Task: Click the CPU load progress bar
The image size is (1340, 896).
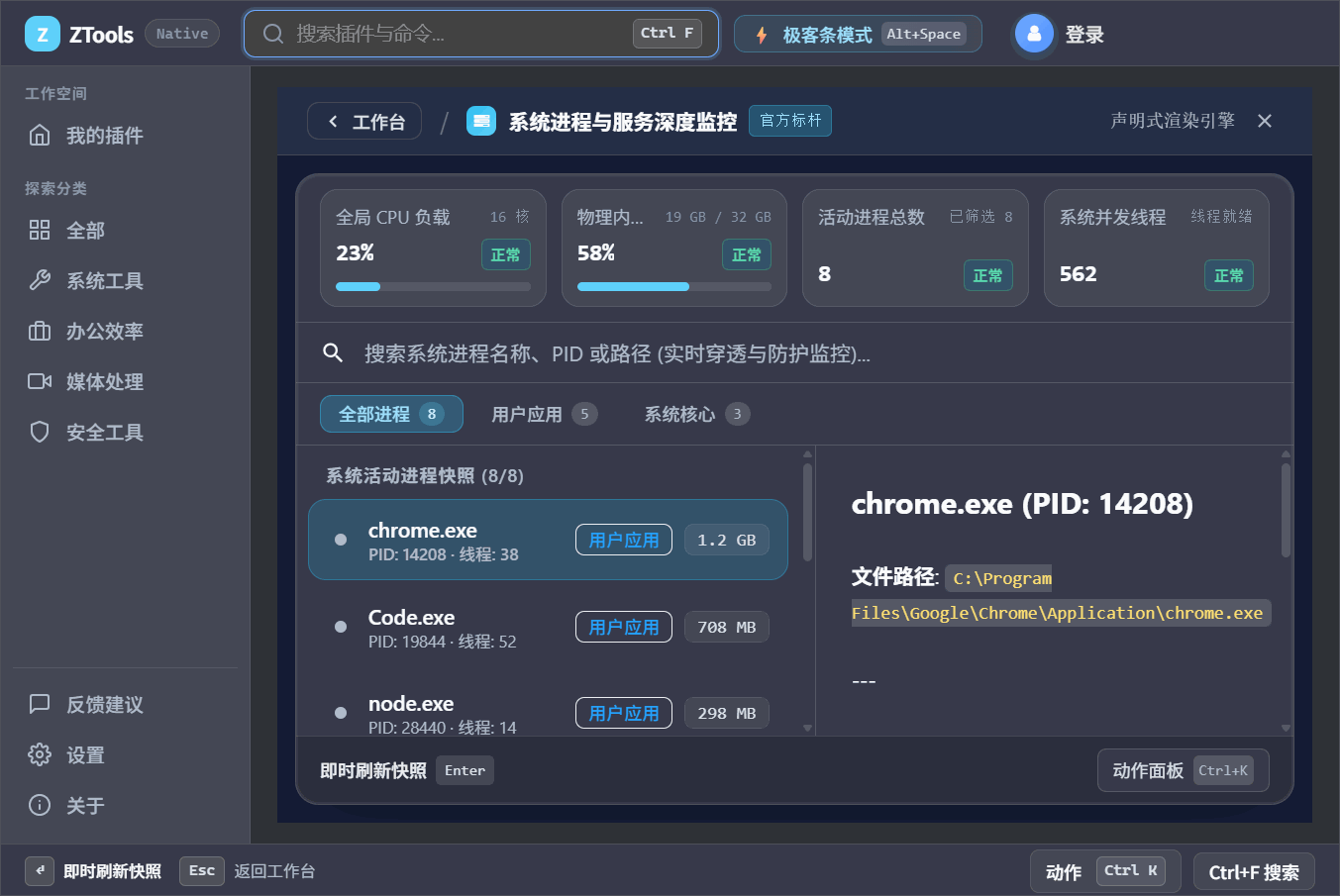Action: (433, 286)
